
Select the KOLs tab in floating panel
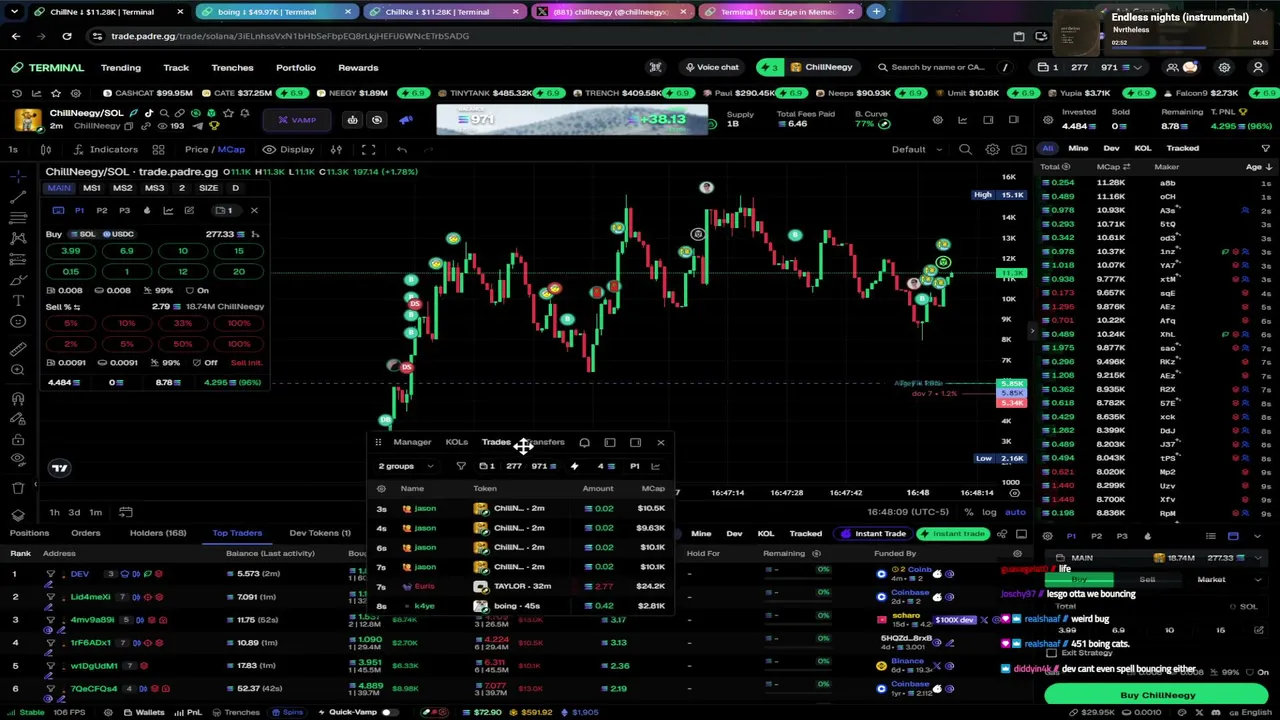(x=456, y=442)
